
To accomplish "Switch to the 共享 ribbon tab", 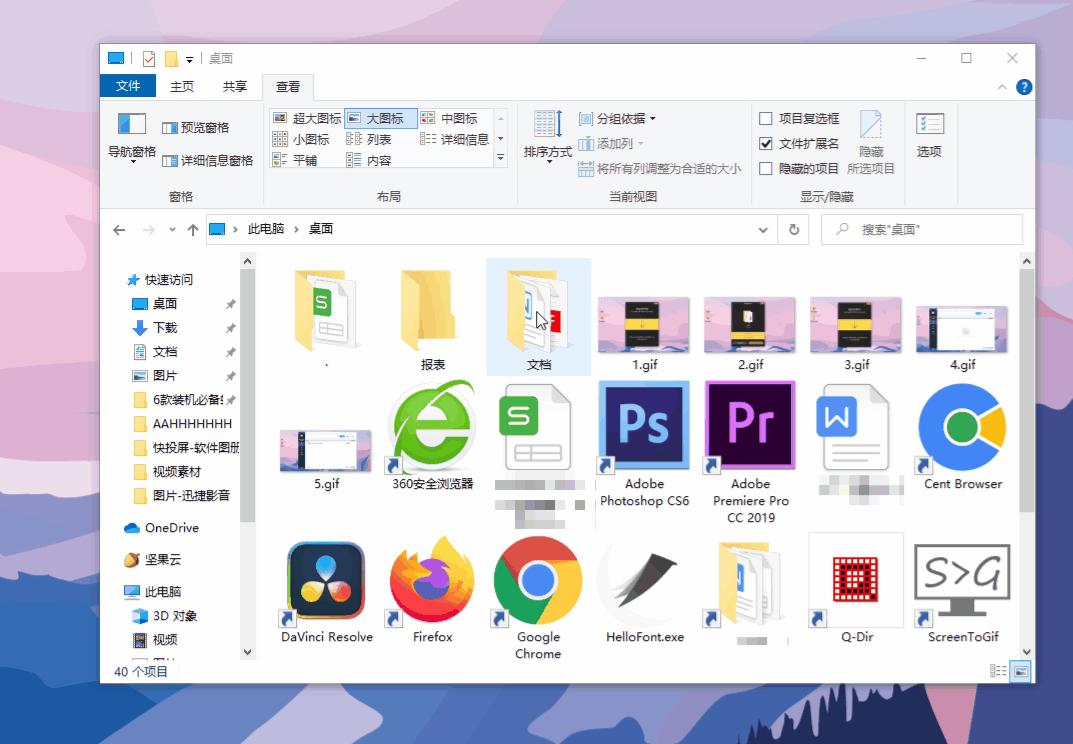I will tap(235, 86).
